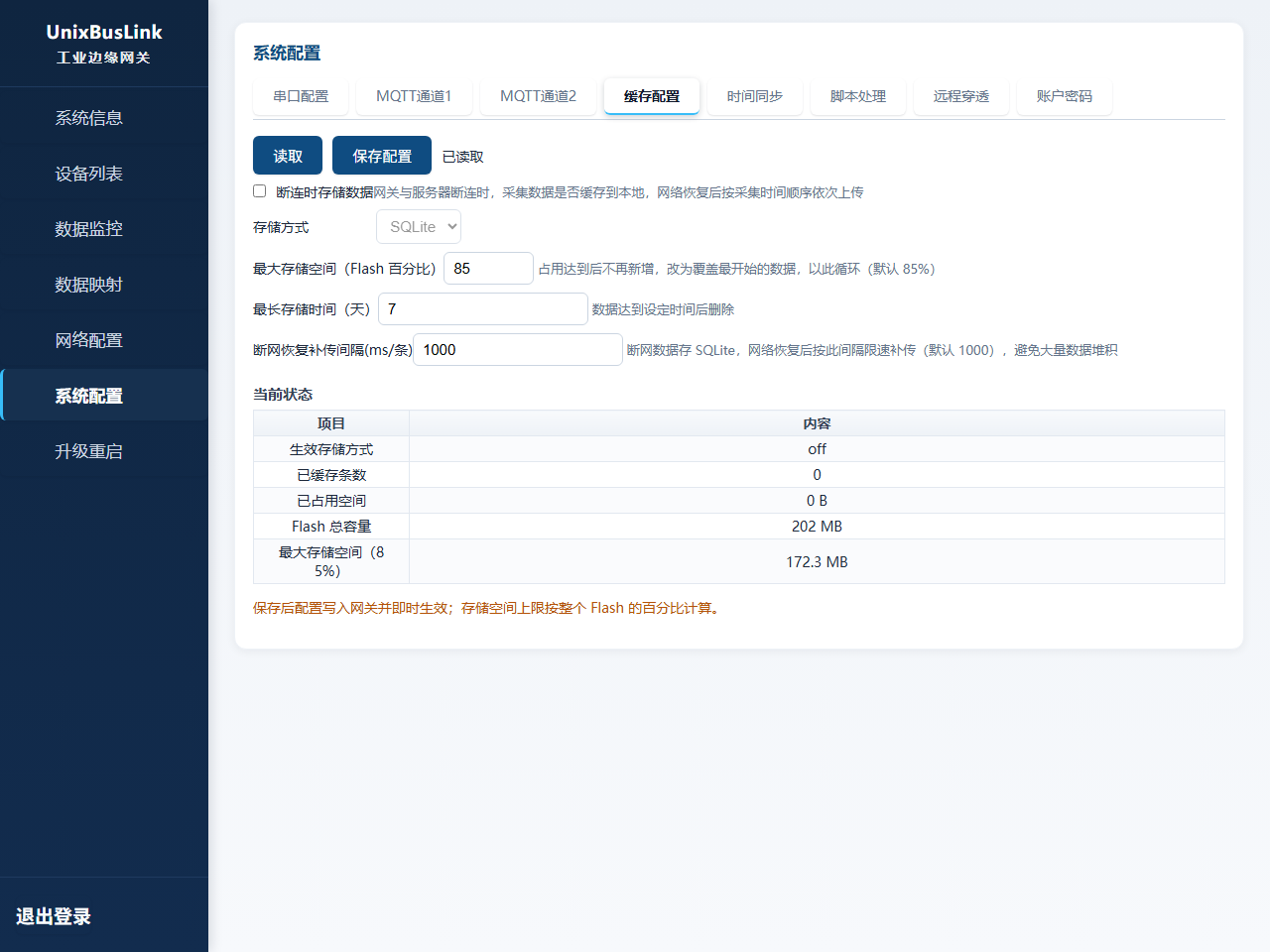Open the 账户密码 tab
This screenshot has height=952, width=1270.
(1065, 96)
